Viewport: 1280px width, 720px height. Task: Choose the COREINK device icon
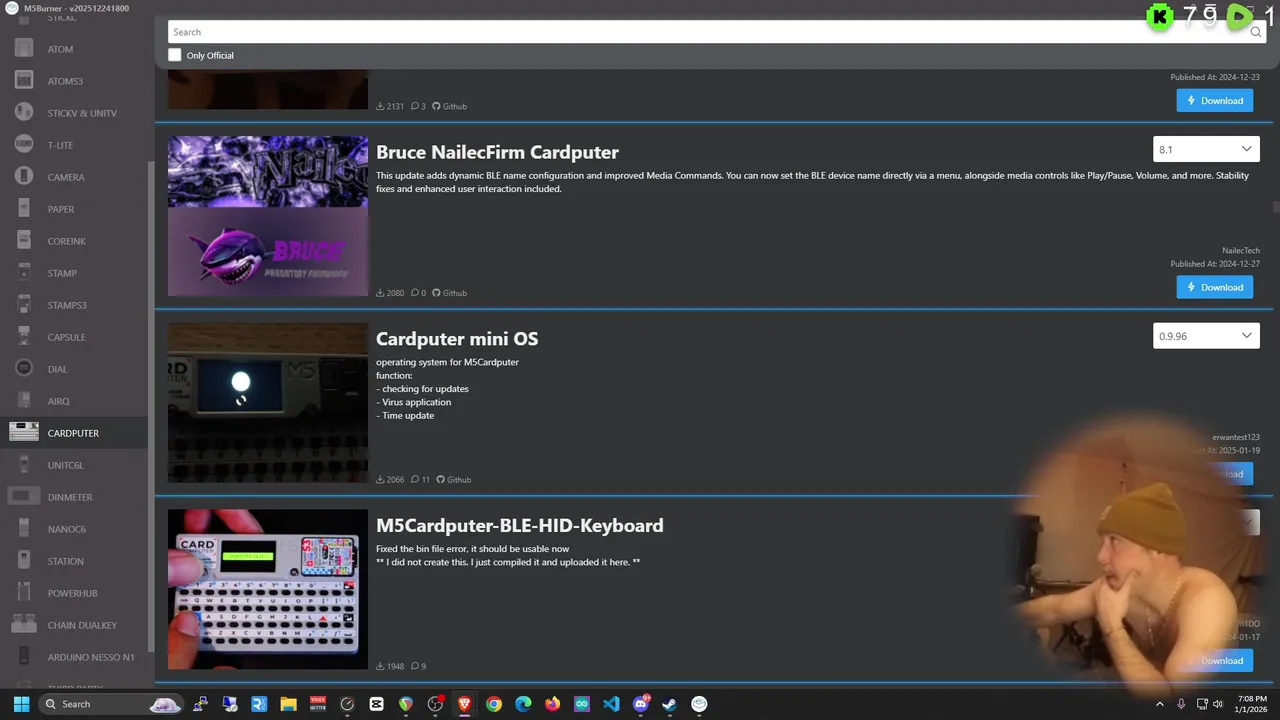point(24,241)
